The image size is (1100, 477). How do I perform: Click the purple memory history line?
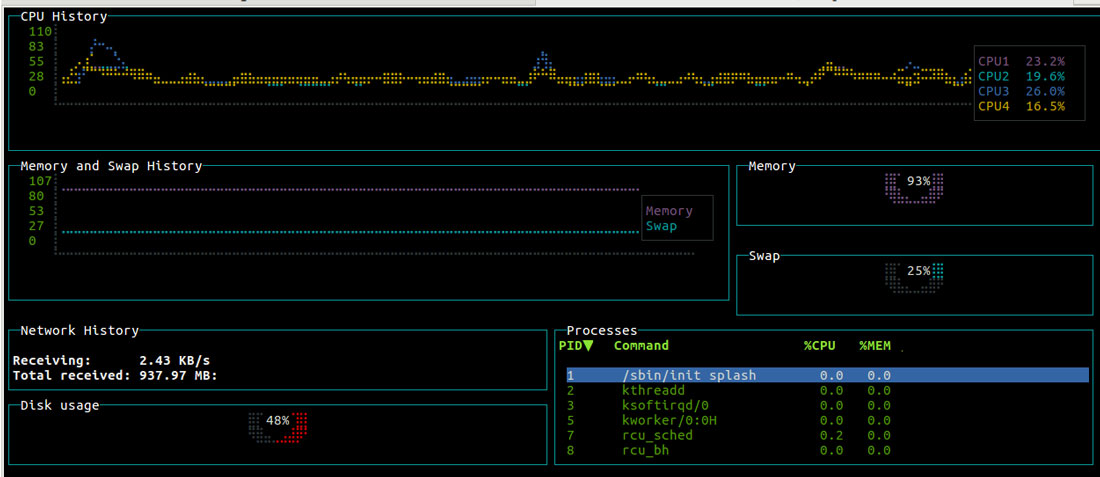(351, 189)
